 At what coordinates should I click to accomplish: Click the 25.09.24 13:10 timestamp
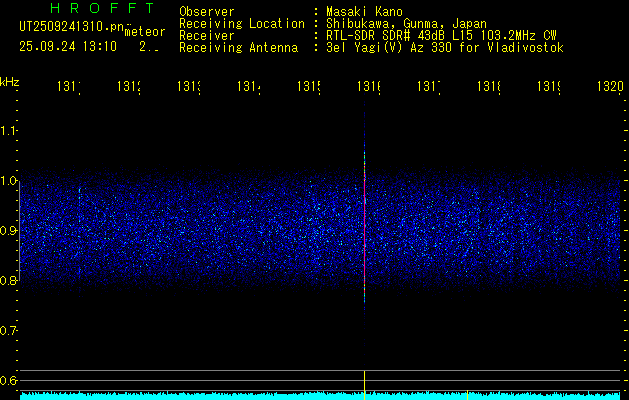(68, 46)
